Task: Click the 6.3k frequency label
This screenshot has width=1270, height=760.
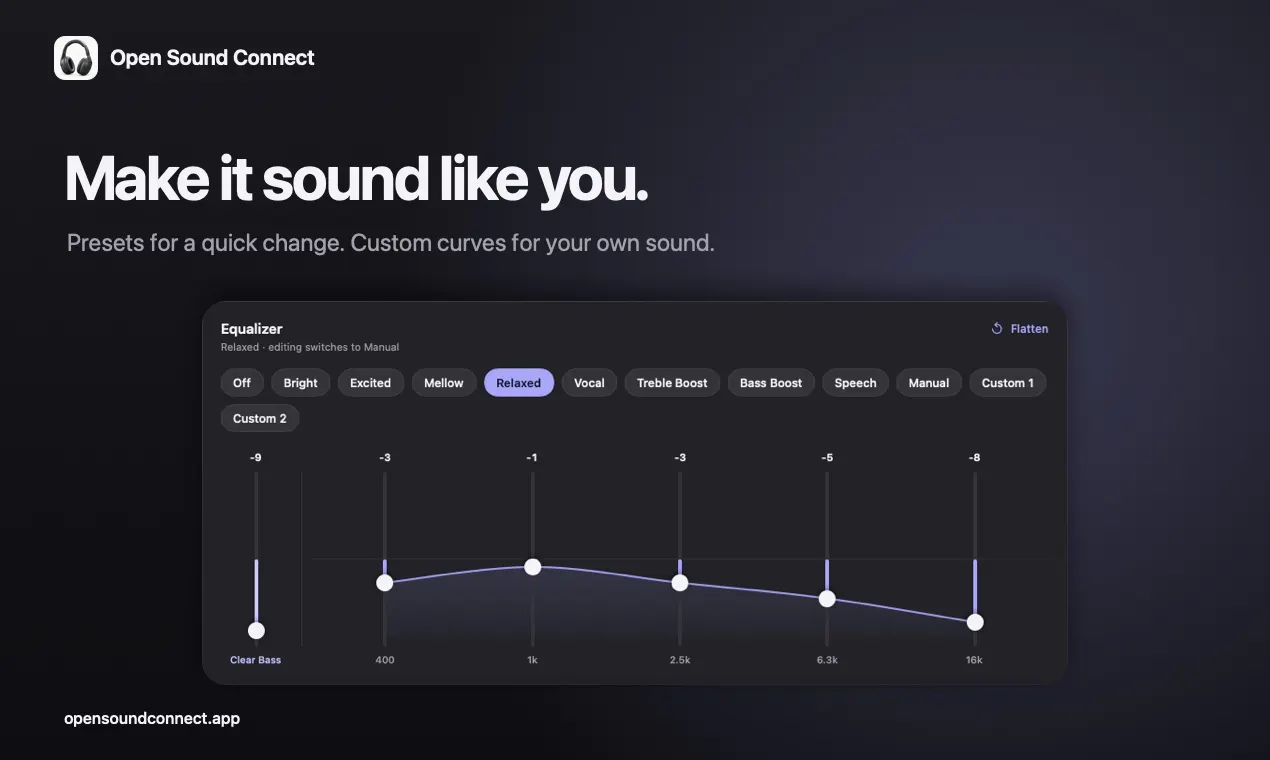Action: point(827,660)
